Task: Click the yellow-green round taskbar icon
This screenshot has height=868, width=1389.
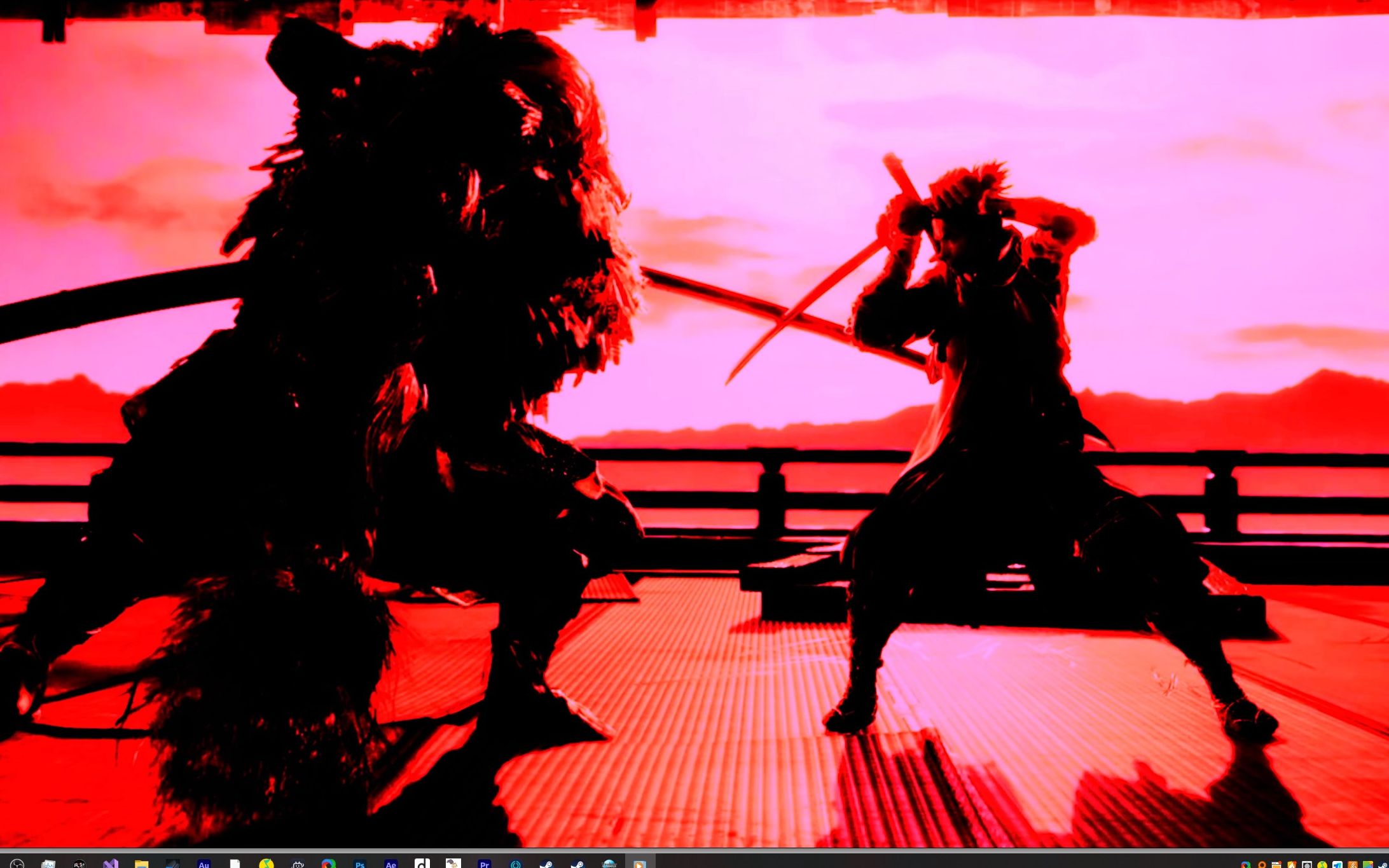Action: point(266,864)
